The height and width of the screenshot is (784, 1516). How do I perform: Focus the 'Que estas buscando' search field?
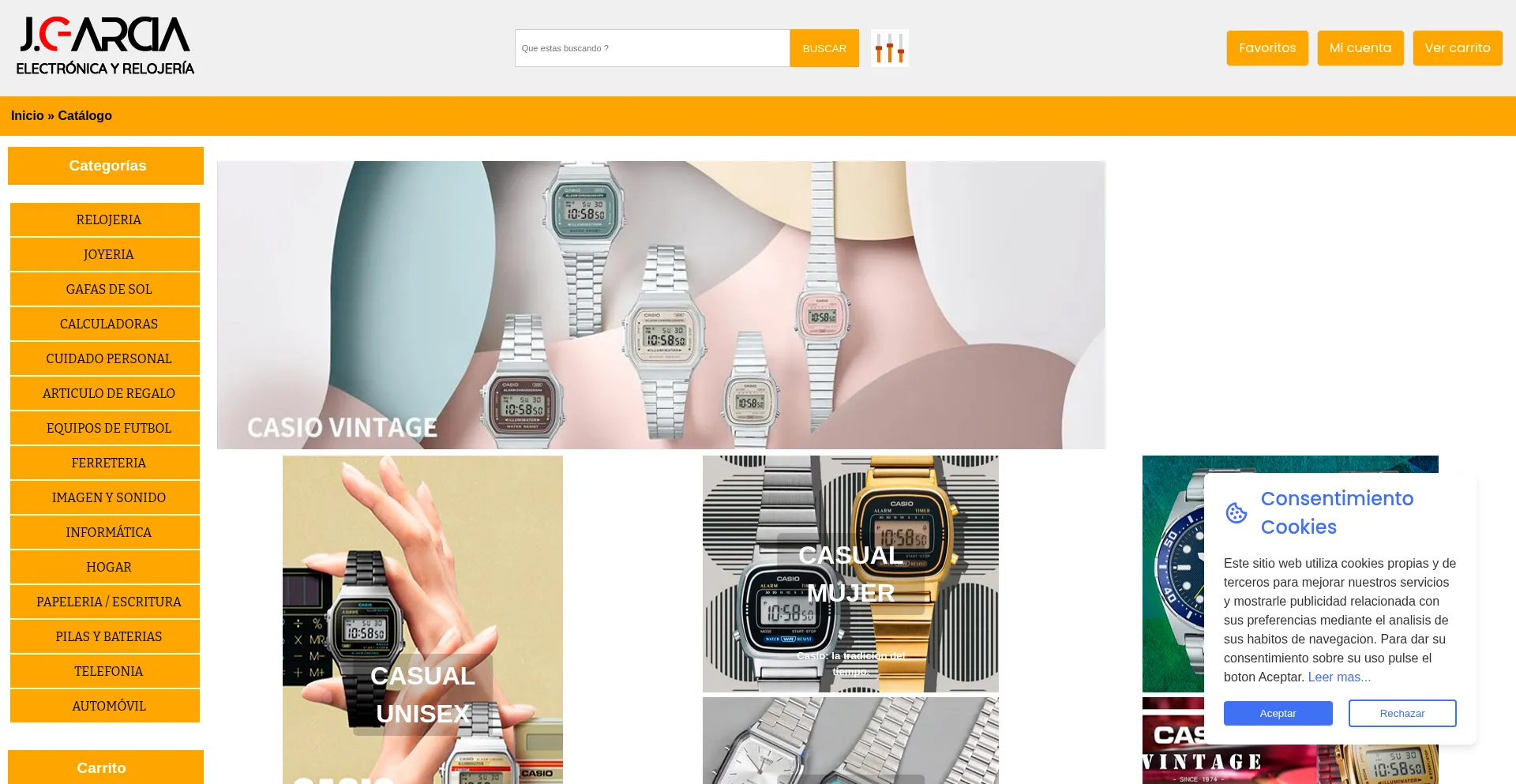click(652, 48)
